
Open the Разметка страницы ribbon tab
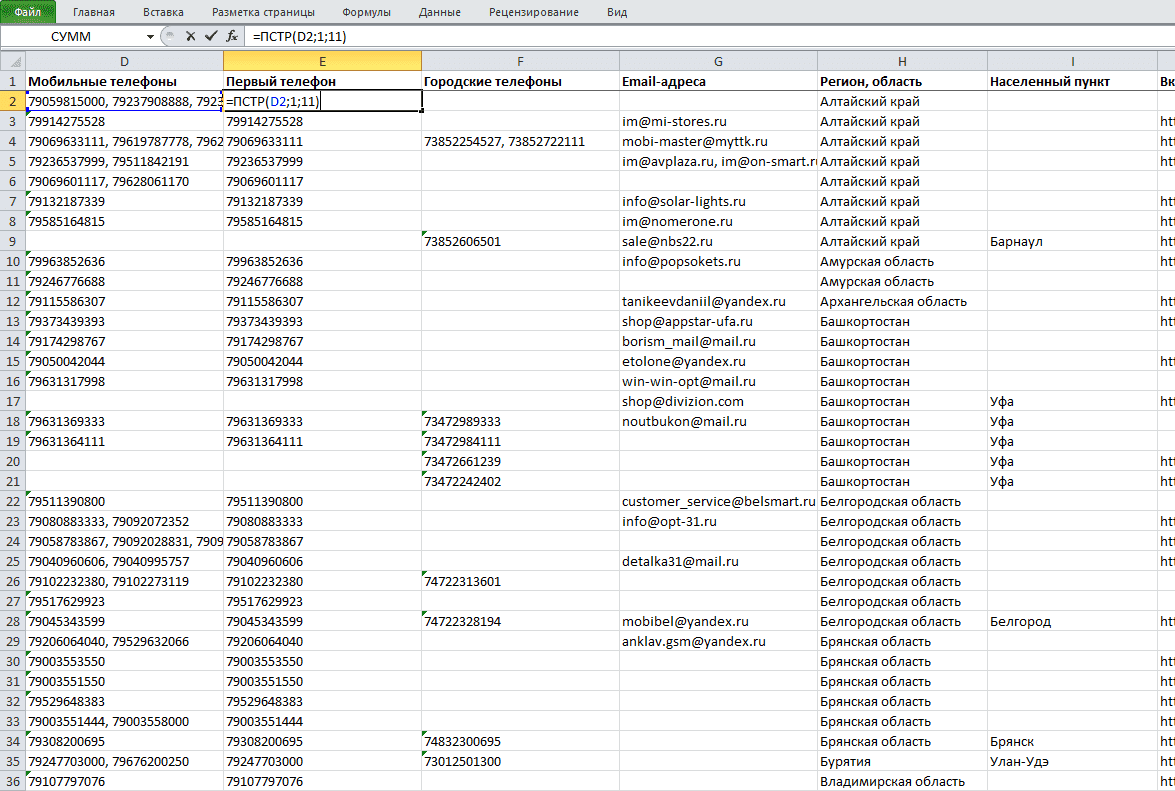click(x=263, y=12)
